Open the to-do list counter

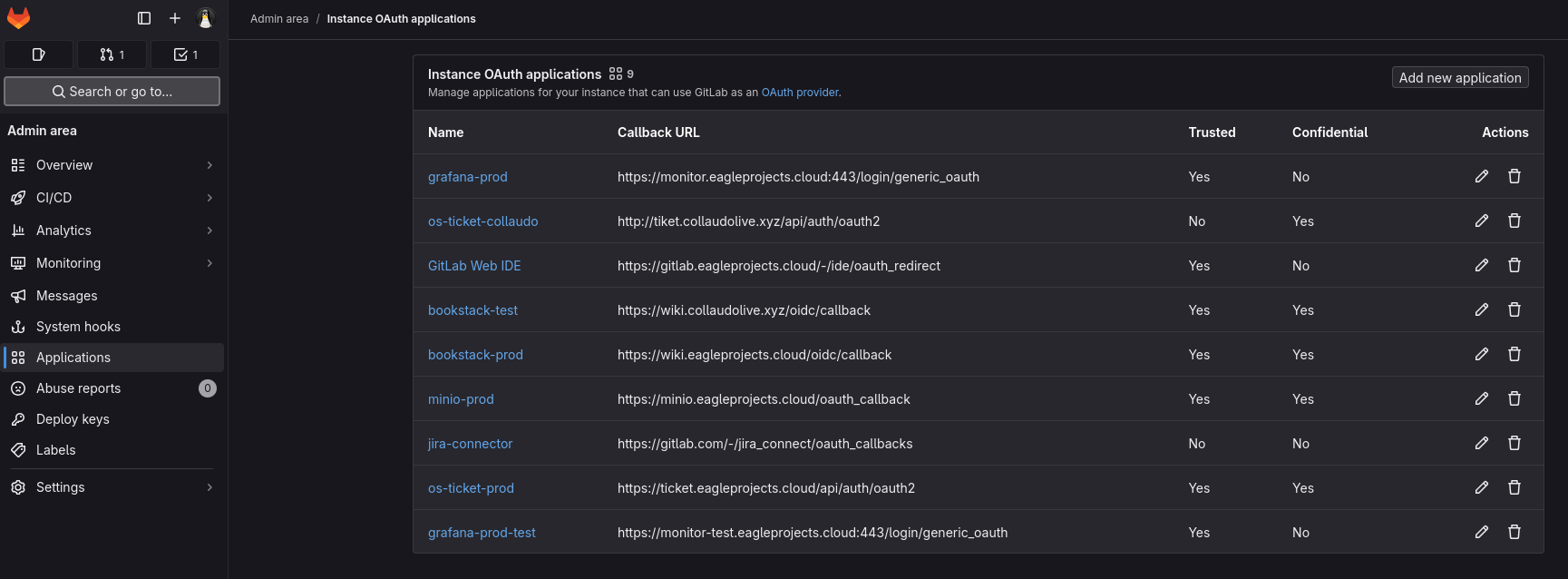pos(185,54)
